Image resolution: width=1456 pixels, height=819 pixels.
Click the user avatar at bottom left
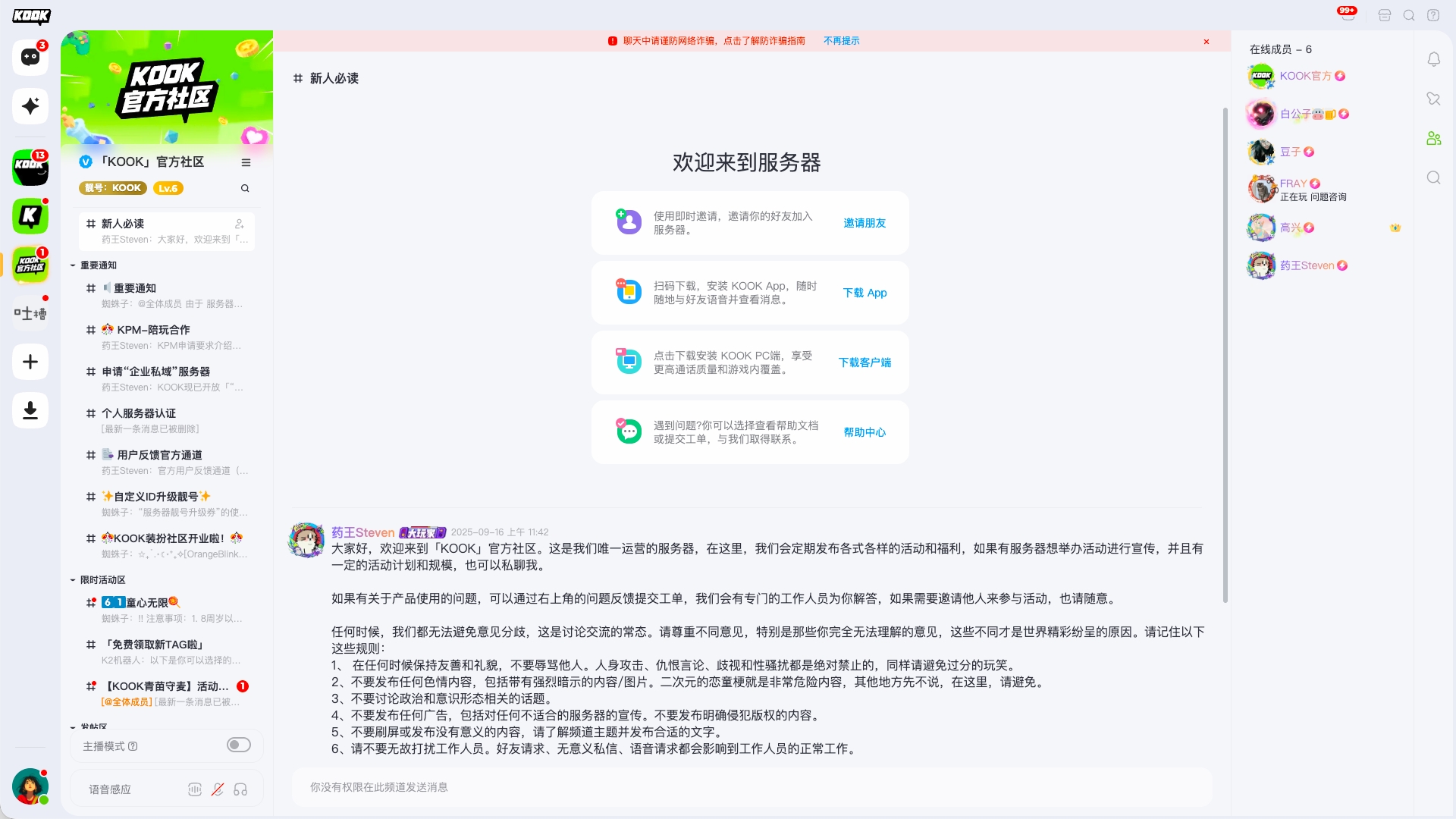pyautogui.click(x=30, y=786)
